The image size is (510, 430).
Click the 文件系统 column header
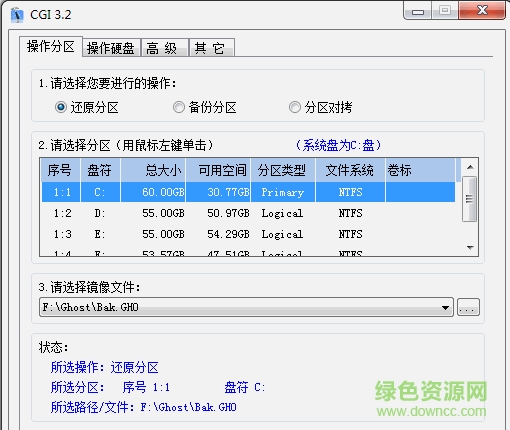(x=350, y=170)
